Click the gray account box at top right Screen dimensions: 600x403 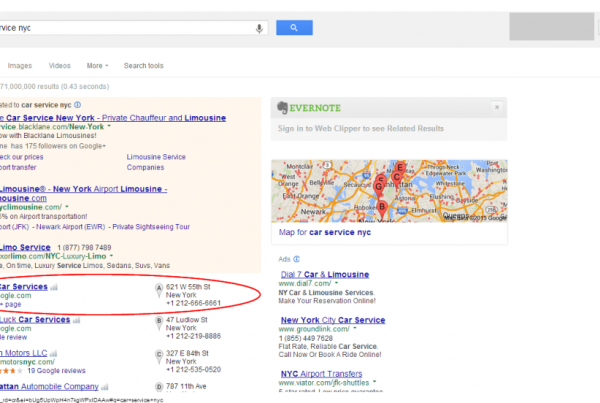point(551,26)
